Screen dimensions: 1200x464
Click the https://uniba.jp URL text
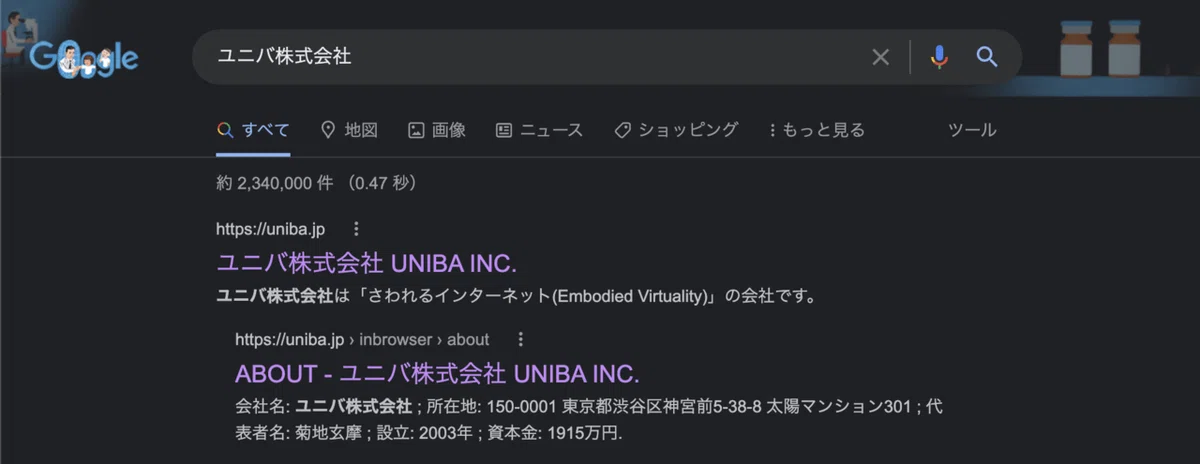point(270,229)
